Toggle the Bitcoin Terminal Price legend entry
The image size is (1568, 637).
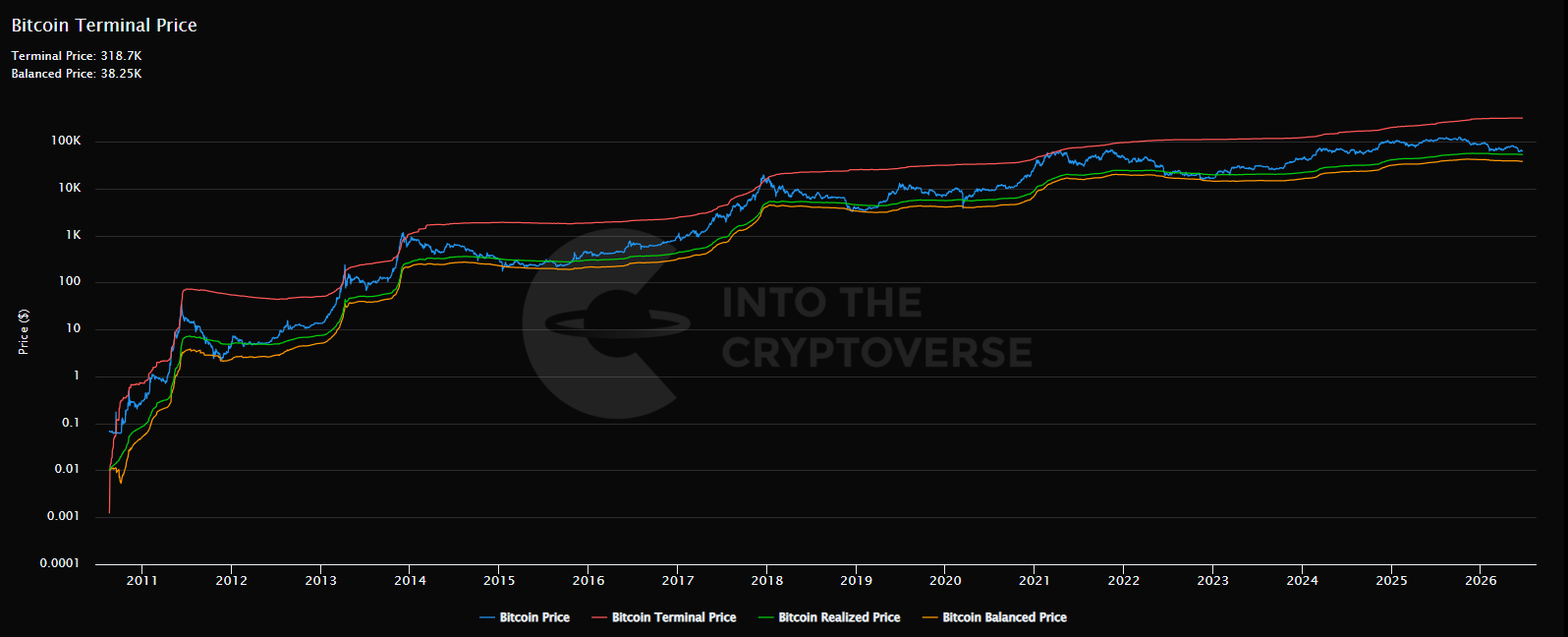(x=664, y=617)
